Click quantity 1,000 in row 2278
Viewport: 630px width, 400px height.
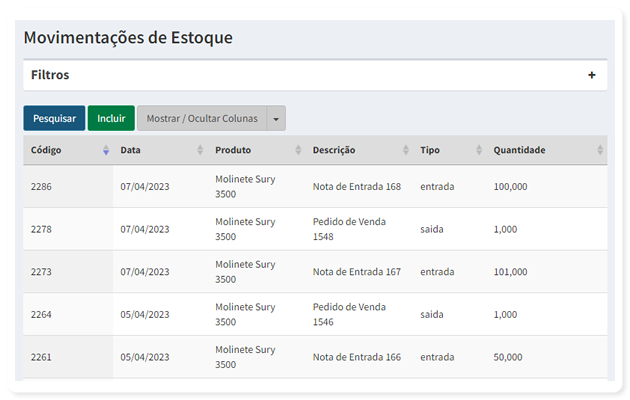pyautogui.click(x=505, y=229)
